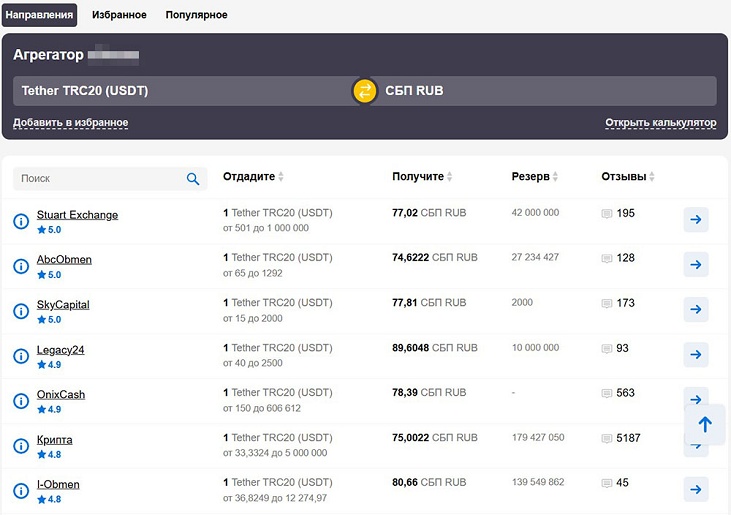
Task: Go to AbcObmen via arrow button
Action: [x=696, y=264]
